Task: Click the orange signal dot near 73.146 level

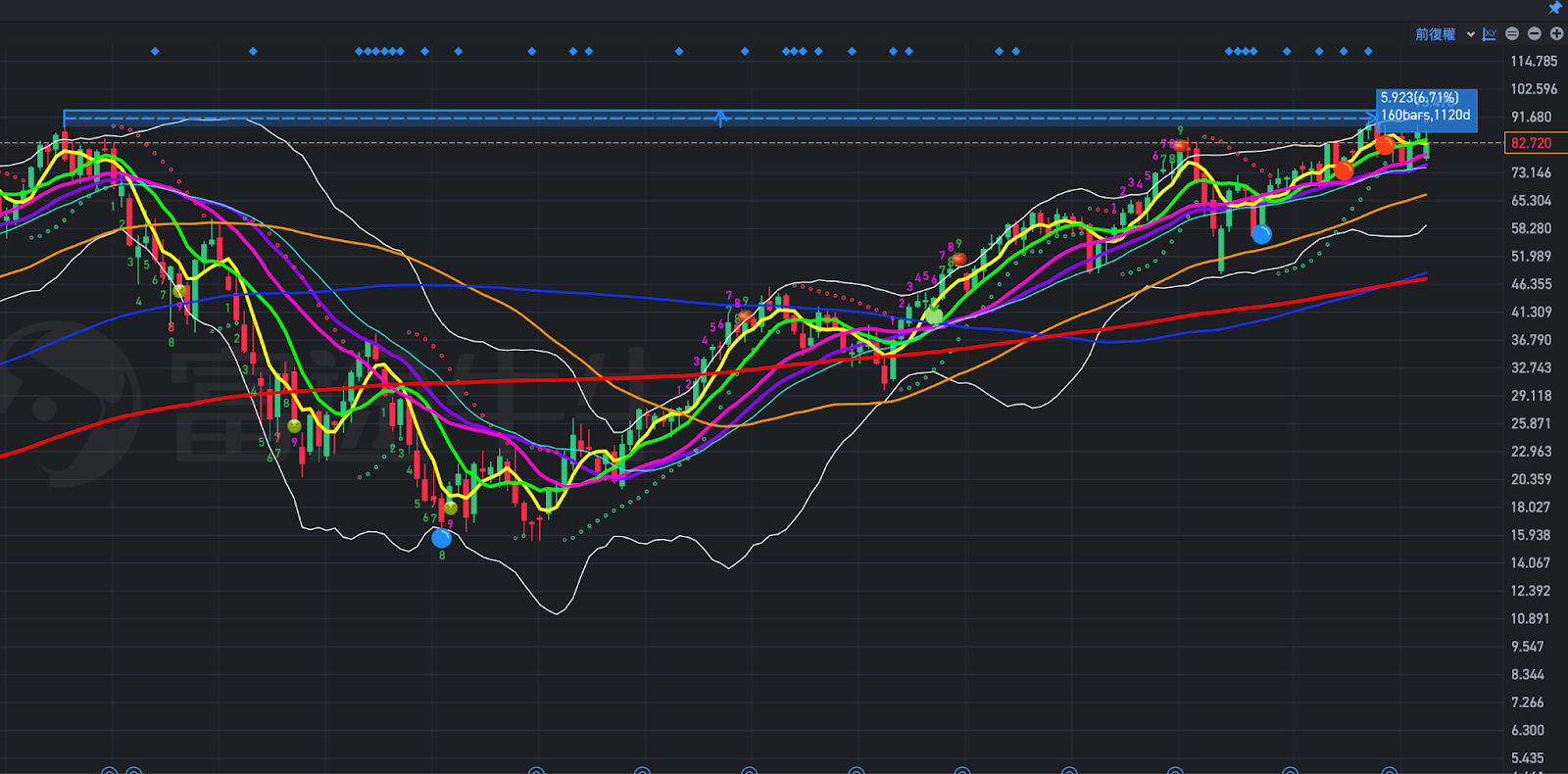Action: tap(1344, 170)
